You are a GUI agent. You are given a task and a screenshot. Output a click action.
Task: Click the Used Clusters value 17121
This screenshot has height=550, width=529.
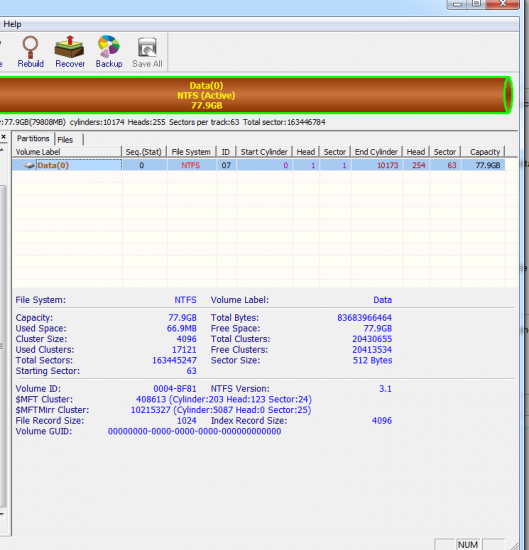[184, 350]
